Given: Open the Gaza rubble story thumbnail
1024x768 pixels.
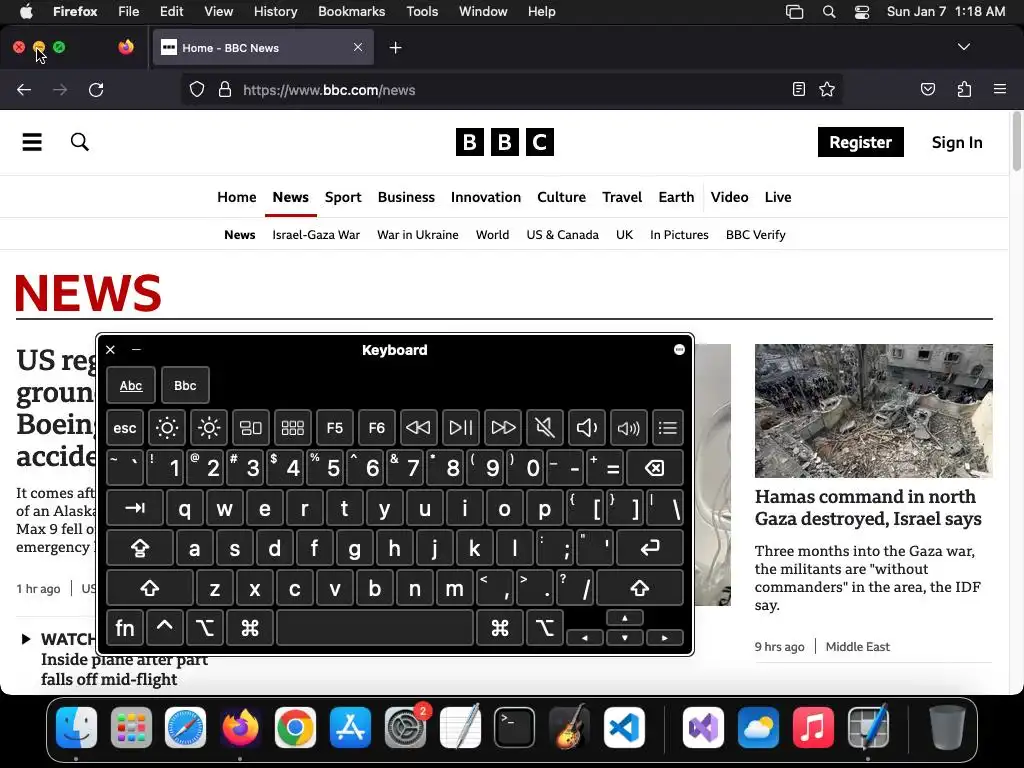Looking at the screenshot, I should point(874,411).
